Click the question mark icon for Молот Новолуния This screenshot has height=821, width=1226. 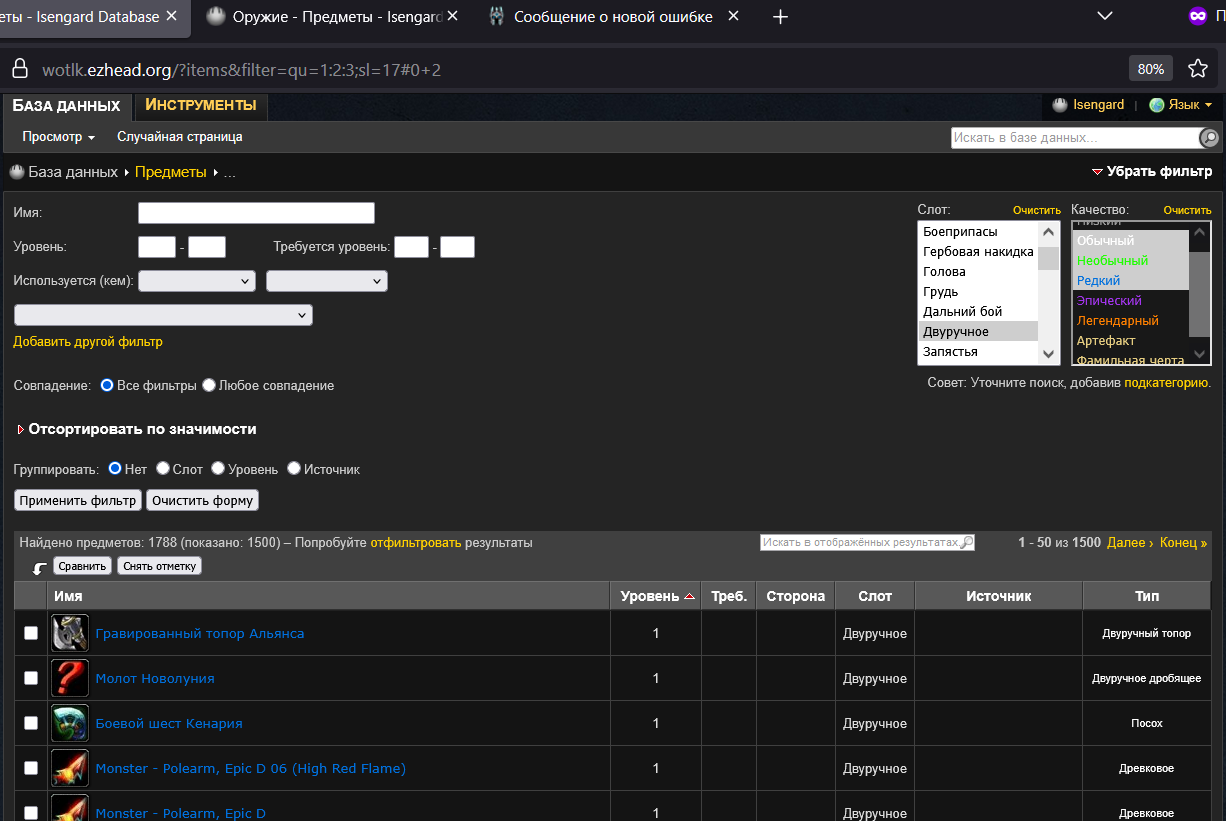[x=70, y=678]
